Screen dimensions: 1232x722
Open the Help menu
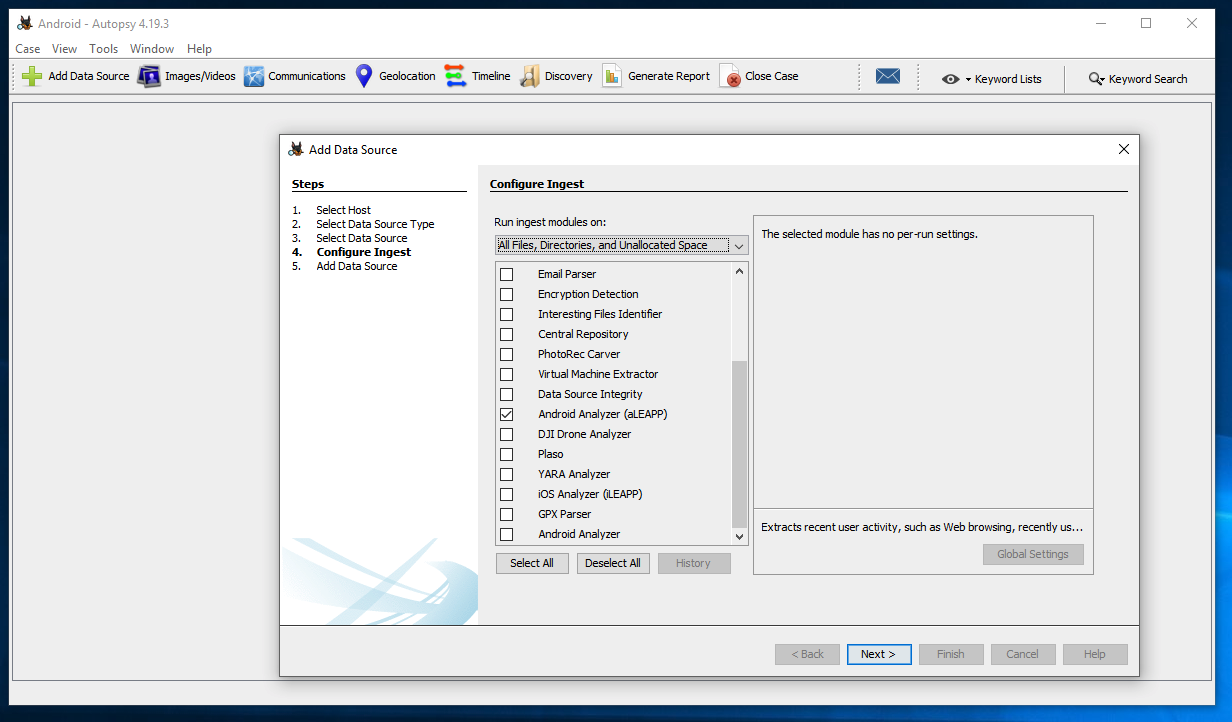click(x=199, y=48)
